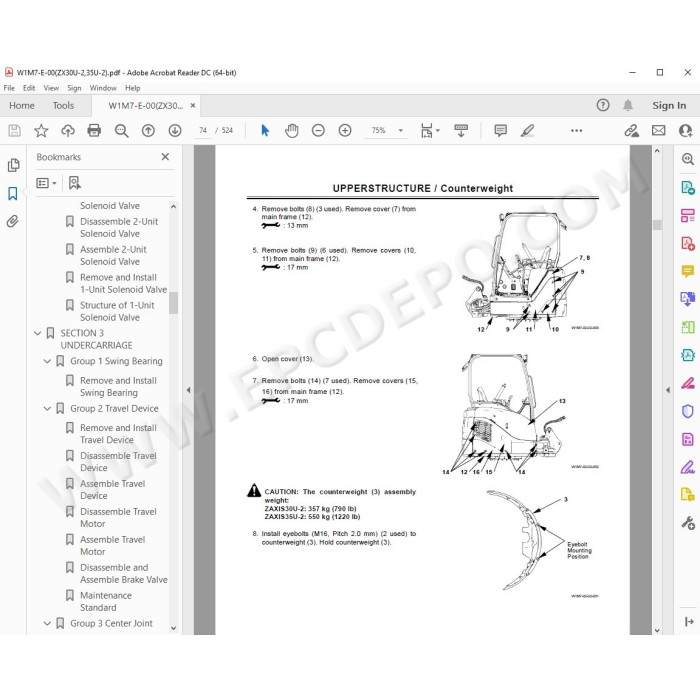This screenshot has height=700, width=700.
Task: Collapse the Group 1 Swing Bearing bookmark
Action: click(x=47, y=361)
